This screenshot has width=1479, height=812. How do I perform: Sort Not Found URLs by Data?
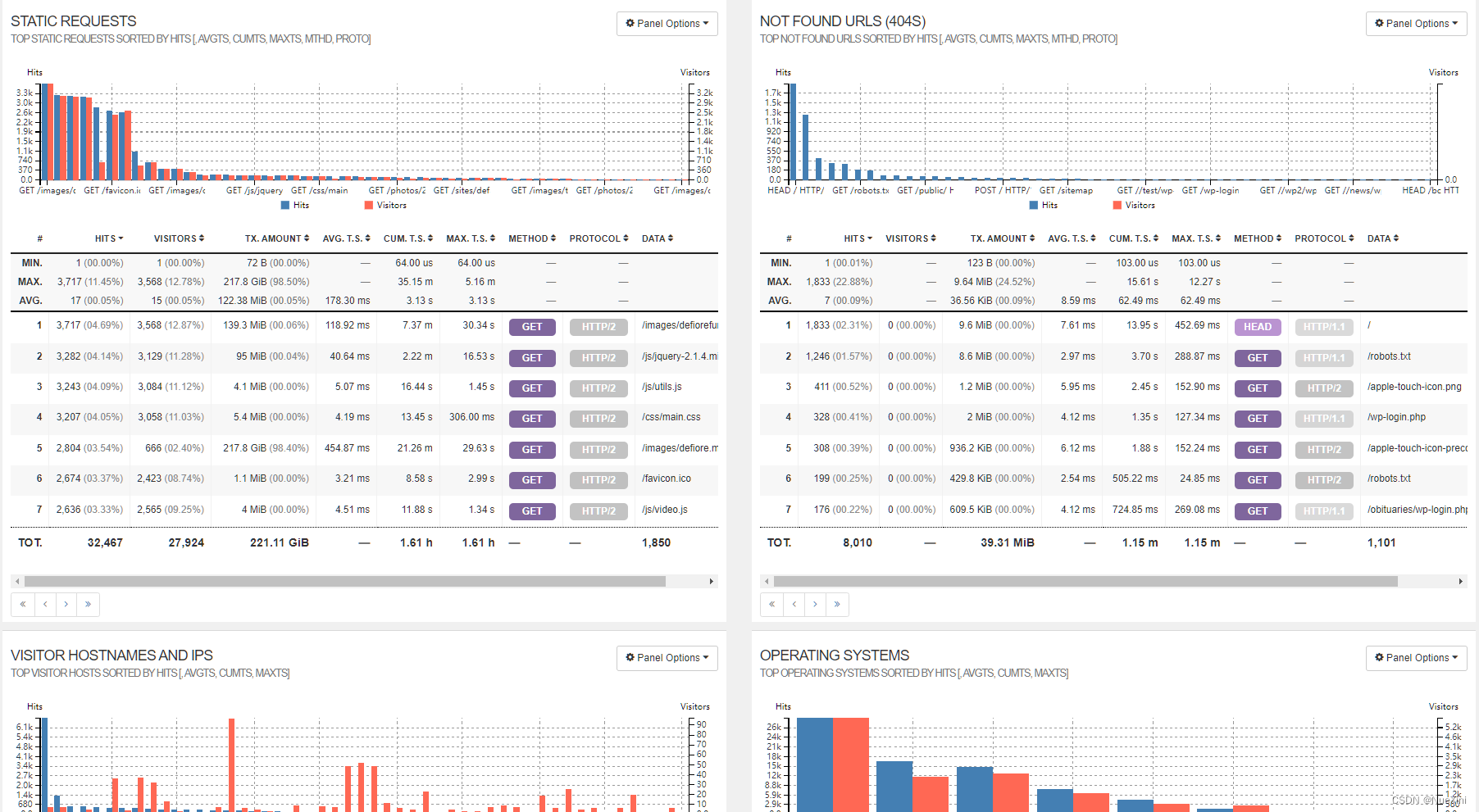[x=1383, y=238]
